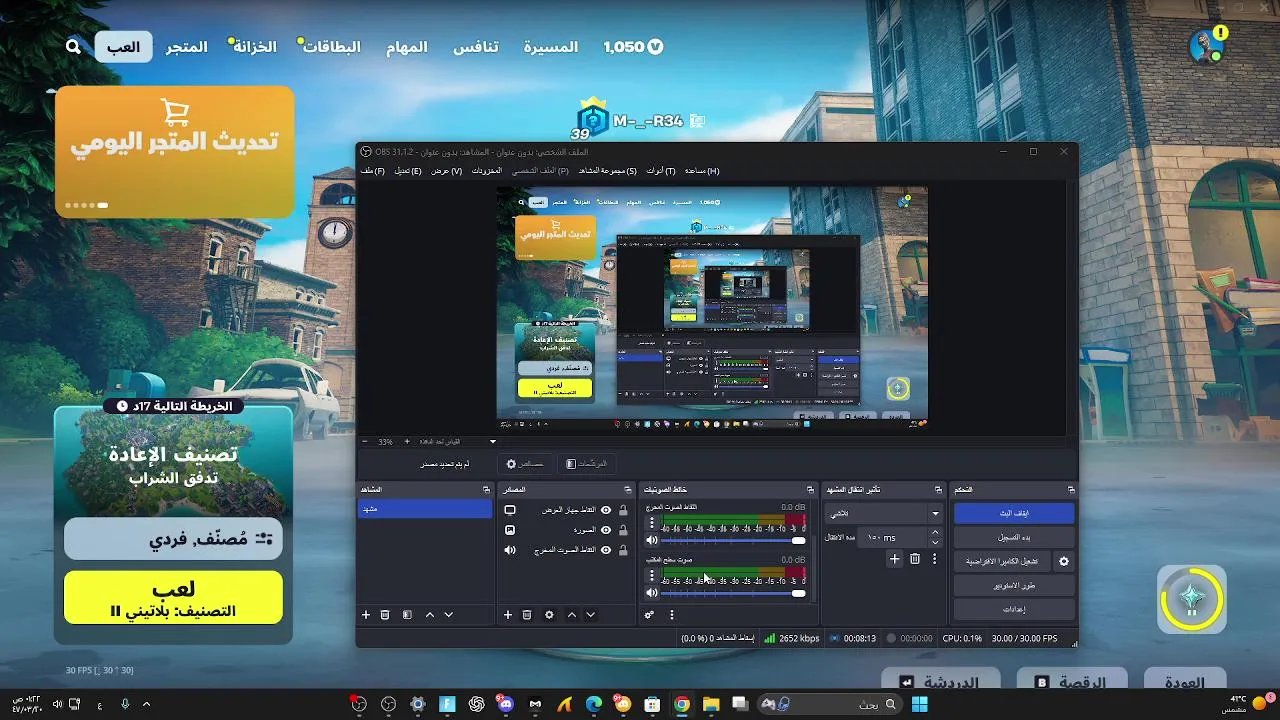Open Google Chrome in the taskbar
Viewport: 1280px width, 720px height.
click(681, 704)
